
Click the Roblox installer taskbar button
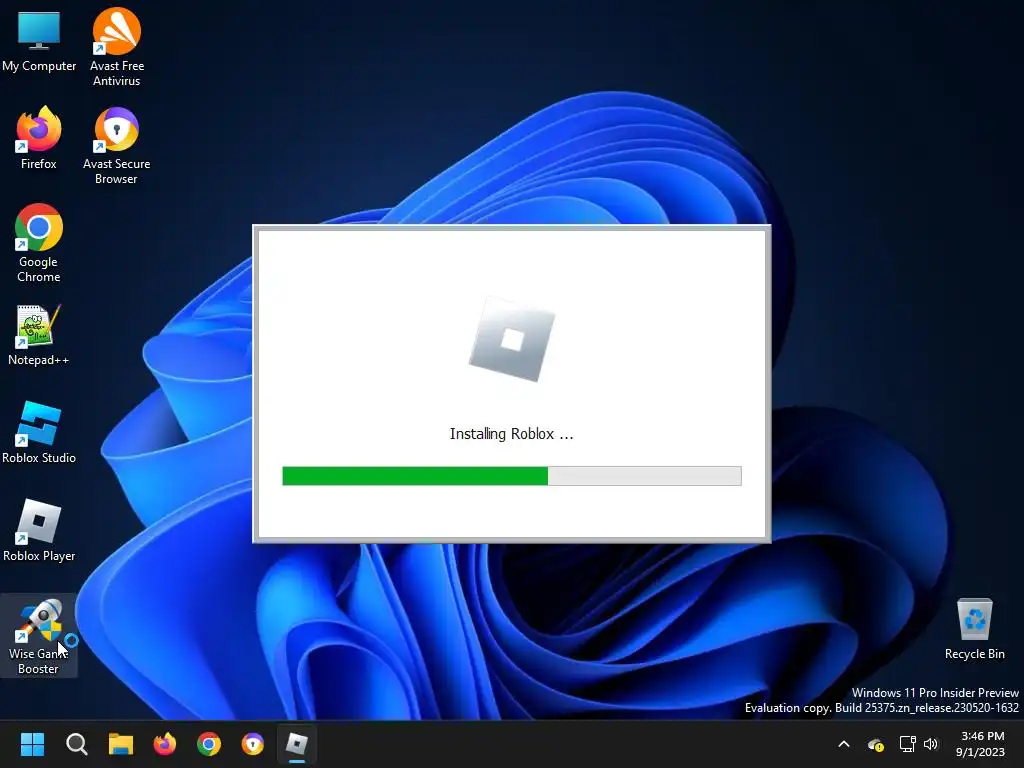click(x=297, y=744)
